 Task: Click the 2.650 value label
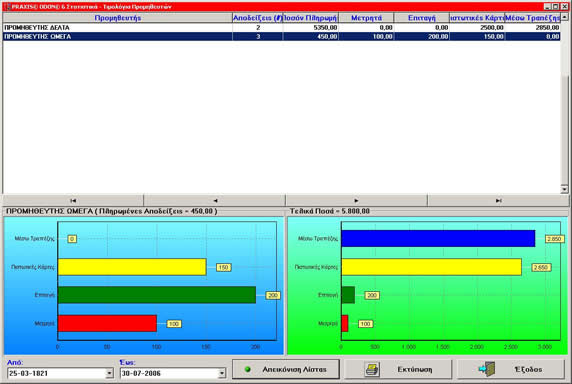541,267
